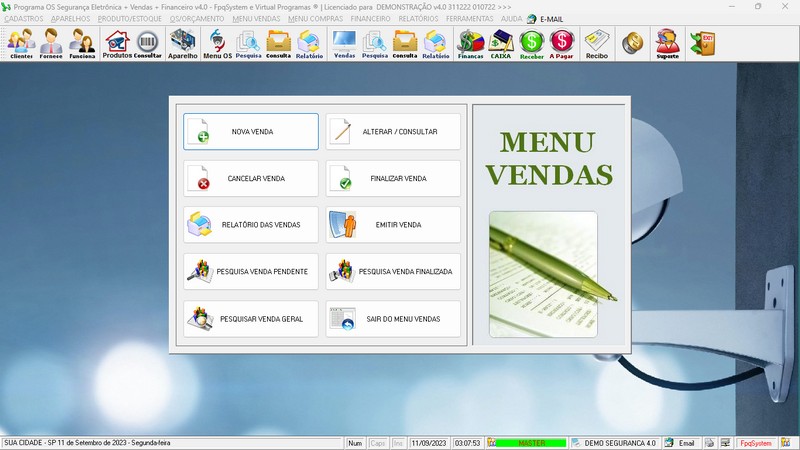The height and width of the screenshot is (450, 800).
Task: Open the Aparelho toolbar icon
Action: [183, 44]
